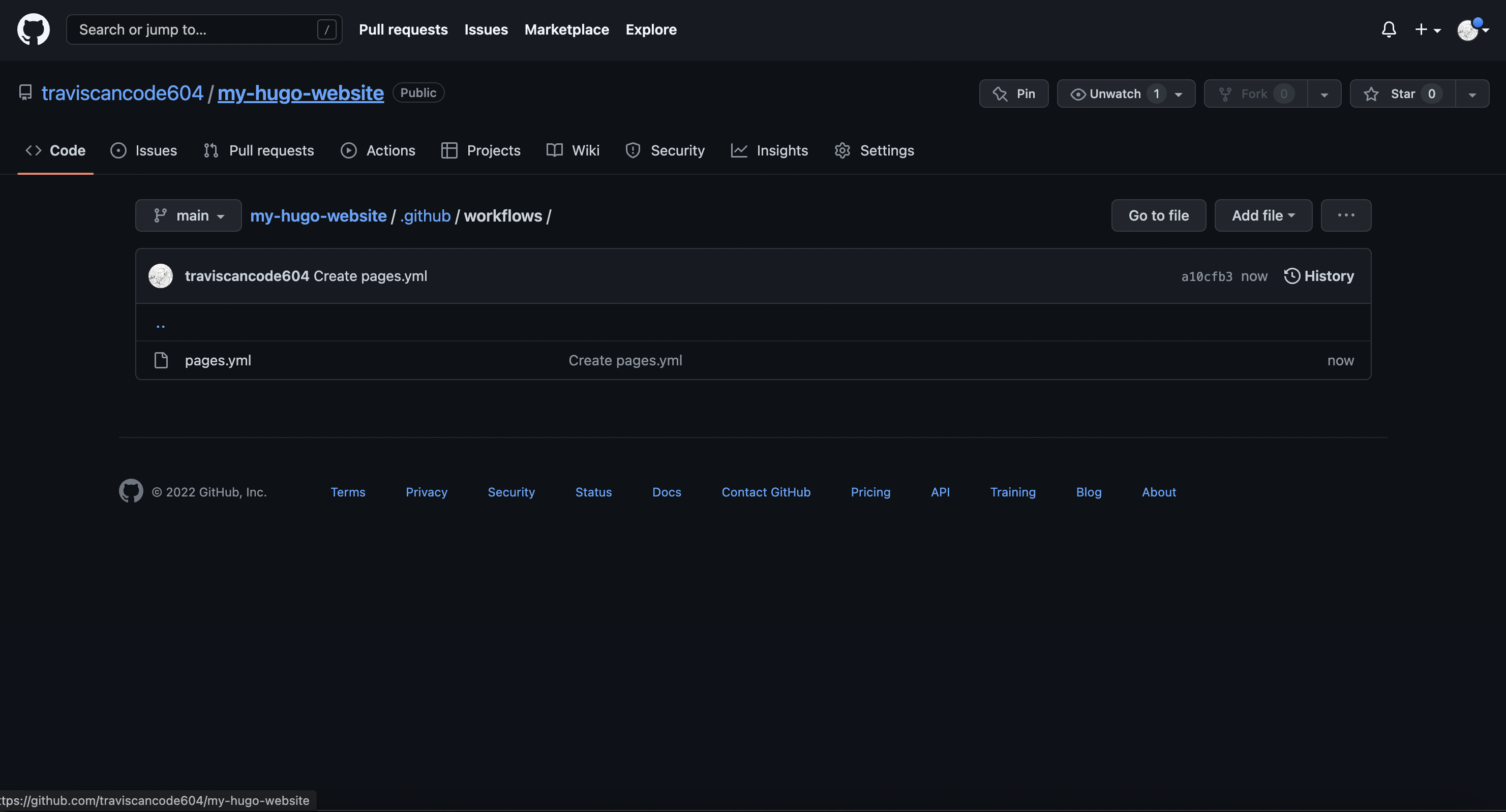View the commit History
The height and width of the screenshot is (812, 1506).
(x=1319, y=276)
